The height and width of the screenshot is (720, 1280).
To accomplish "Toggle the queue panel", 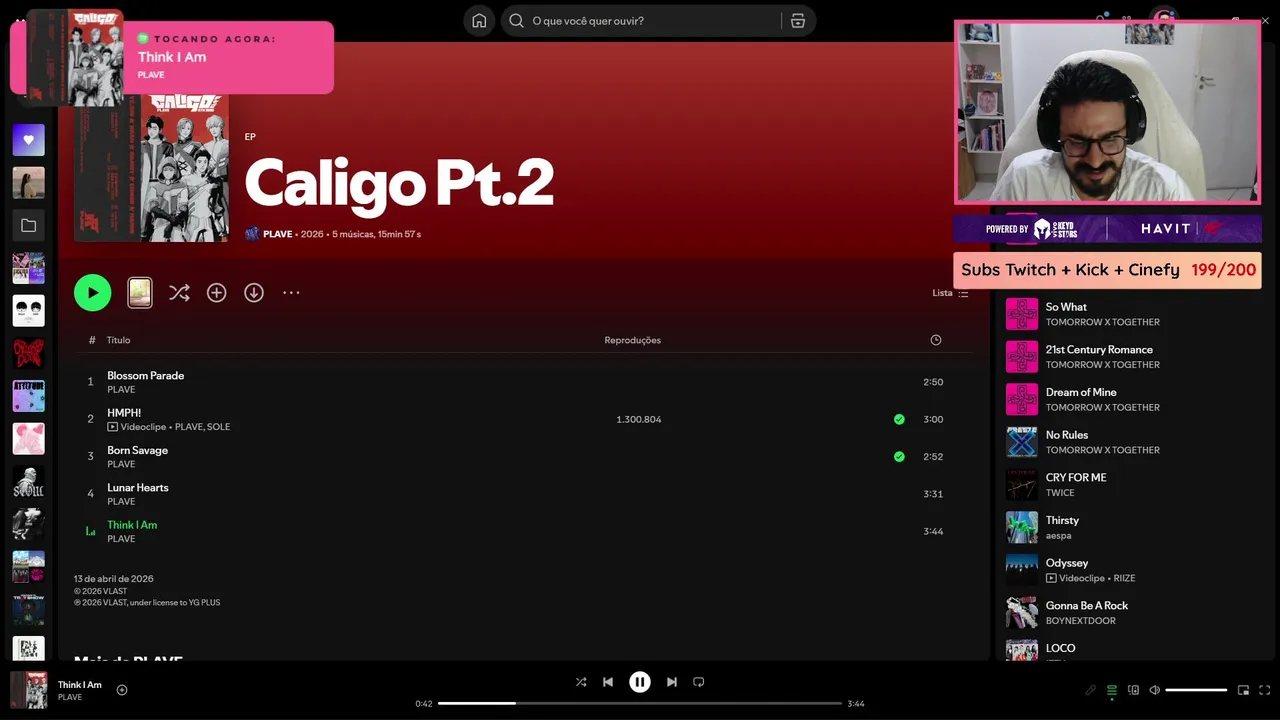I will 1111,690.
